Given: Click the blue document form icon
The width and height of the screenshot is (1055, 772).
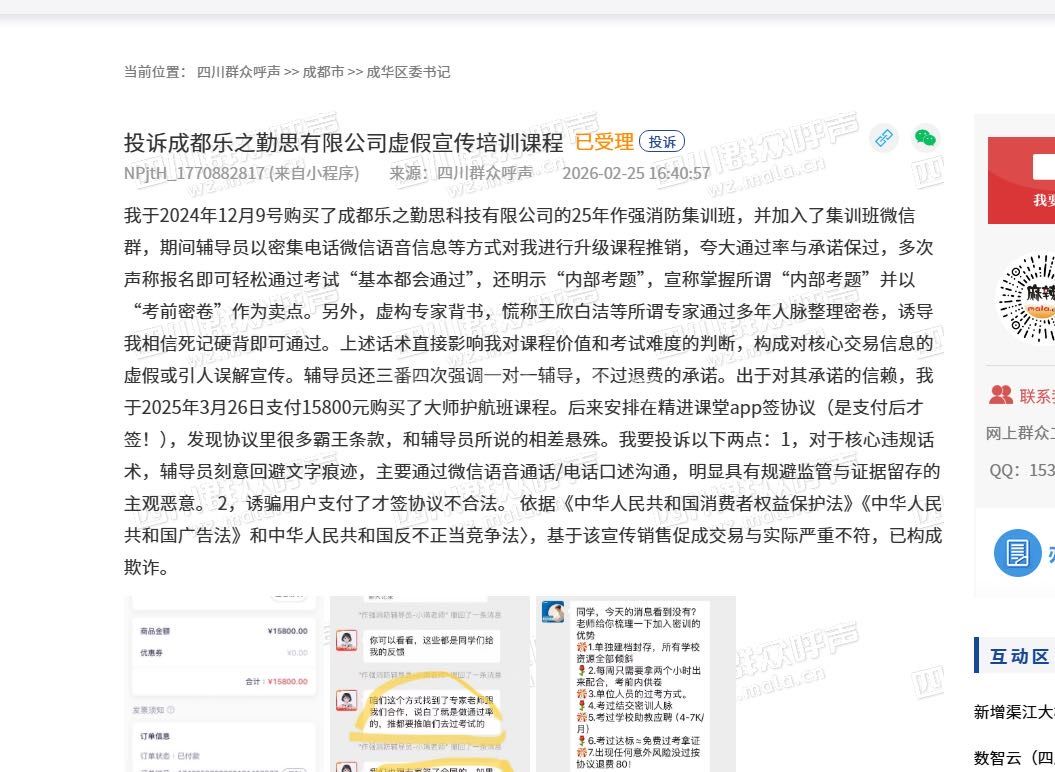Looking at the screenshot, I should pyautogui.click(x=1017, y=553).
